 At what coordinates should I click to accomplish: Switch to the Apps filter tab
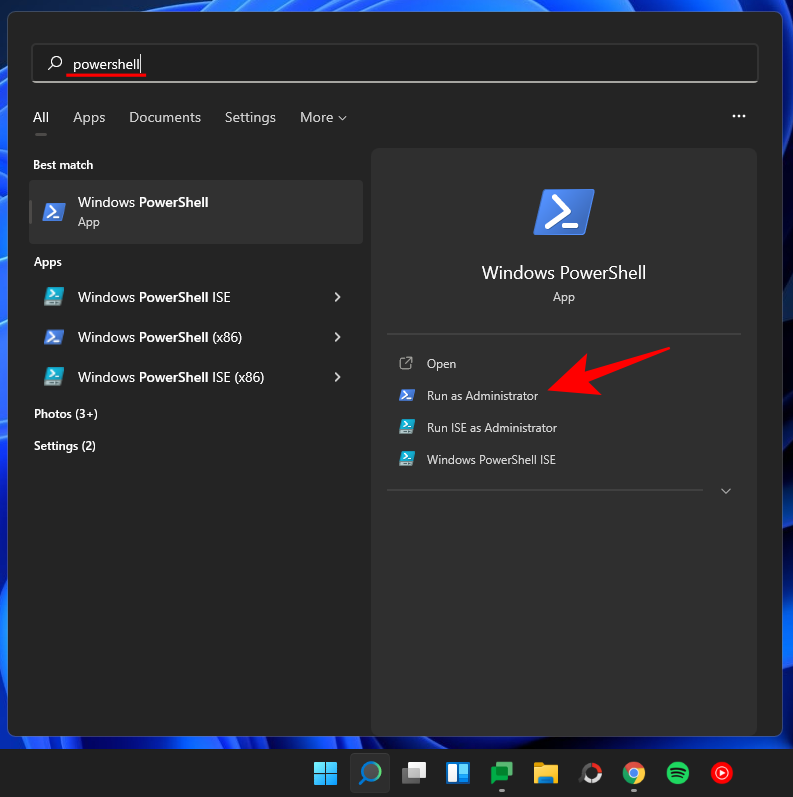pyautogui.click(x=89, y=117)
